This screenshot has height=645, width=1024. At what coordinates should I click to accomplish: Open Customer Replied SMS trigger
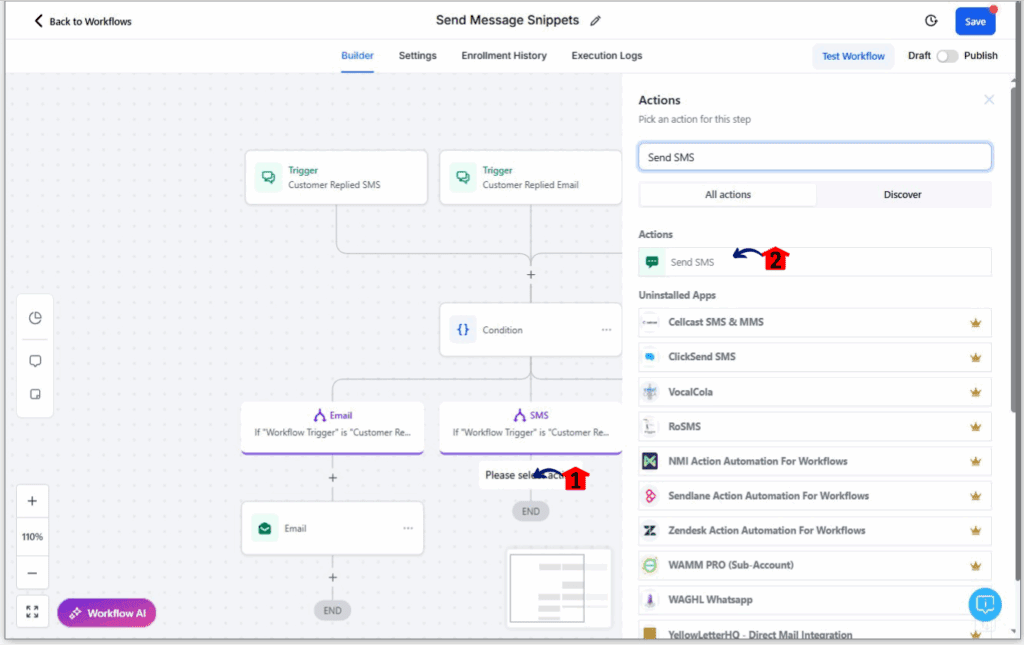[x=336, y=178]
